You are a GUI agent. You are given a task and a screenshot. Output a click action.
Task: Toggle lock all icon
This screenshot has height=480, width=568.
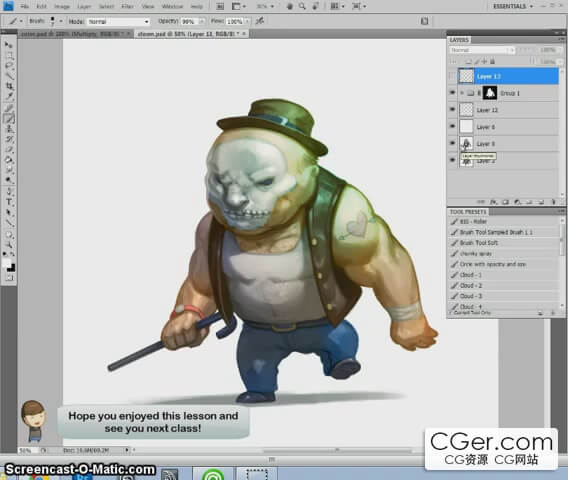click(x=492, y=62)
